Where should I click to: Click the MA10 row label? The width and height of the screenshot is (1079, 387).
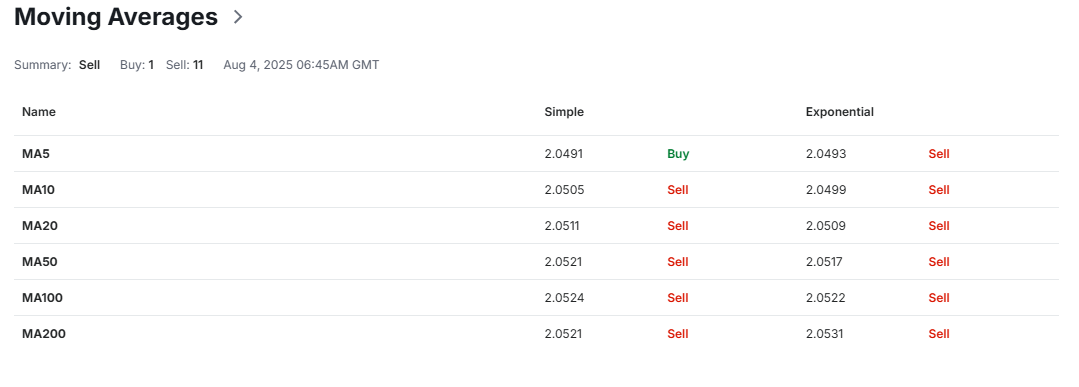click(x=39, y=189)
